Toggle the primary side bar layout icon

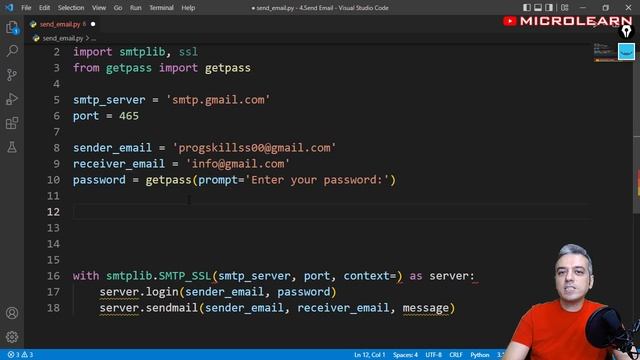point(527,7)
